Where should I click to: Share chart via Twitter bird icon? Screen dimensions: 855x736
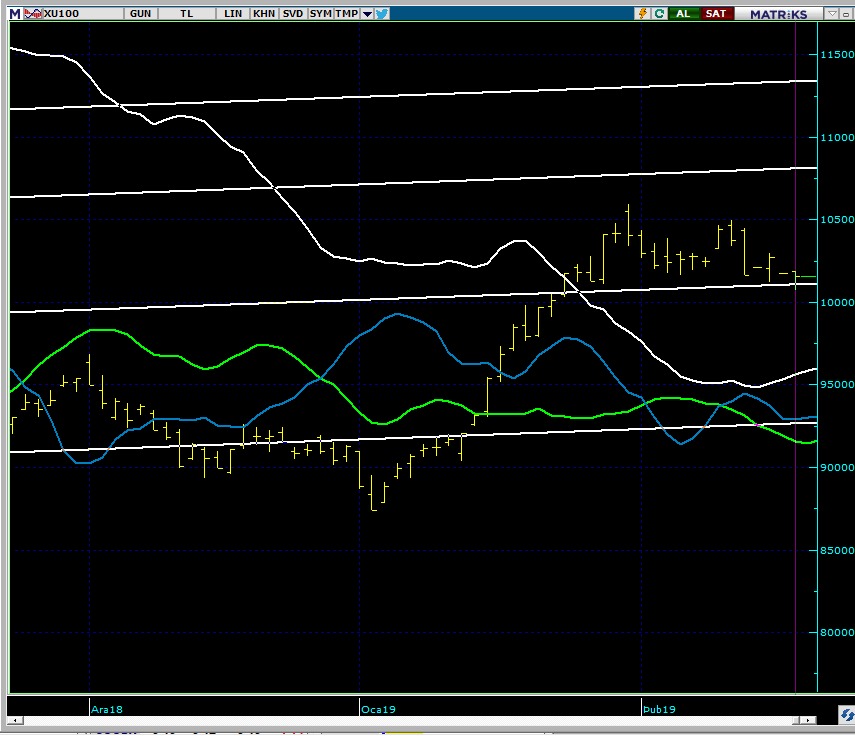click(382, 14)
